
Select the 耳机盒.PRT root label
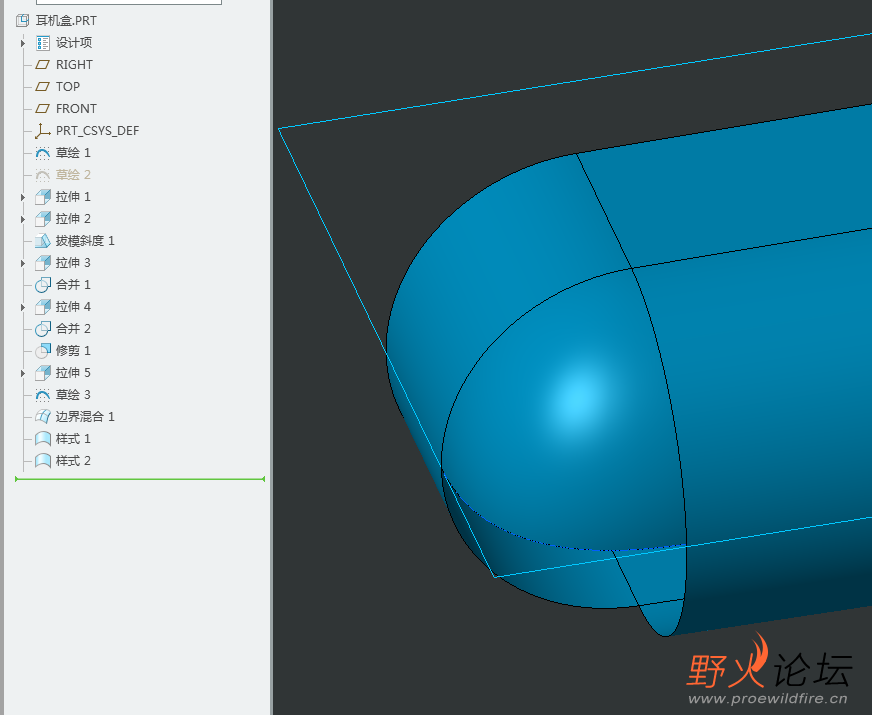(x=66, y=21)
